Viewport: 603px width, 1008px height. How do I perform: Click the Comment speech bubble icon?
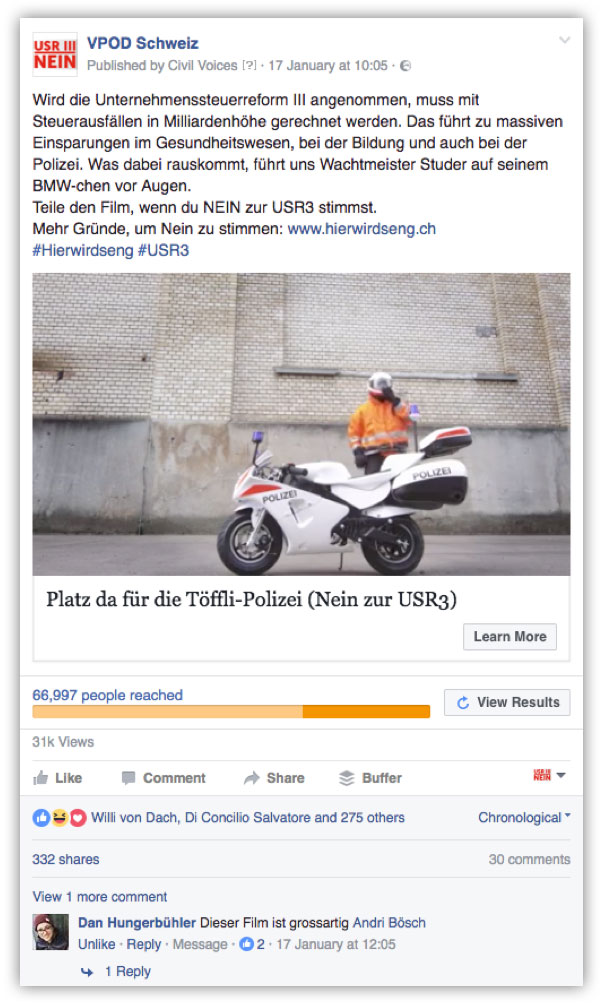coord(129,778)
